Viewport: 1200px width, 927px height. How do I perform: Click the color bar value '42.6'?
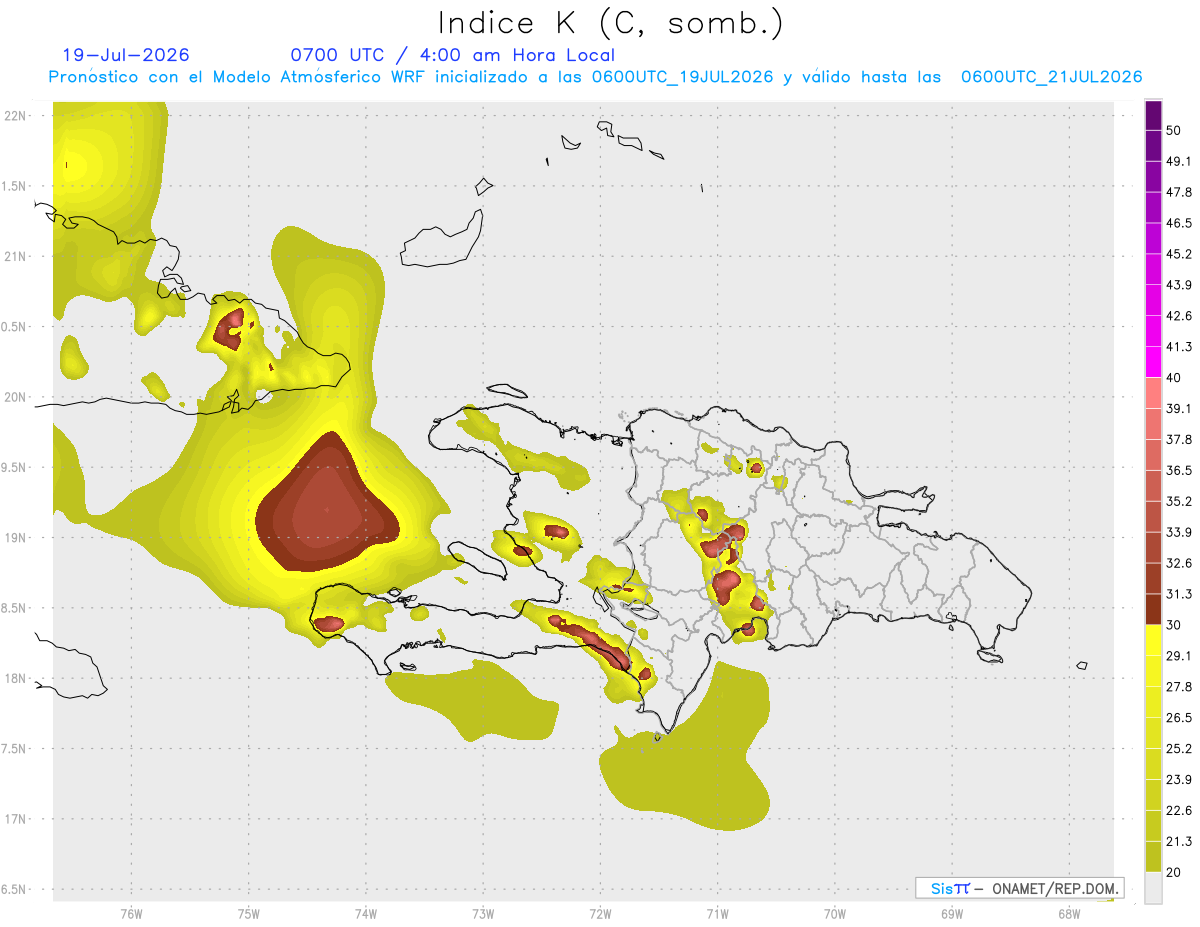[1179, 316]
